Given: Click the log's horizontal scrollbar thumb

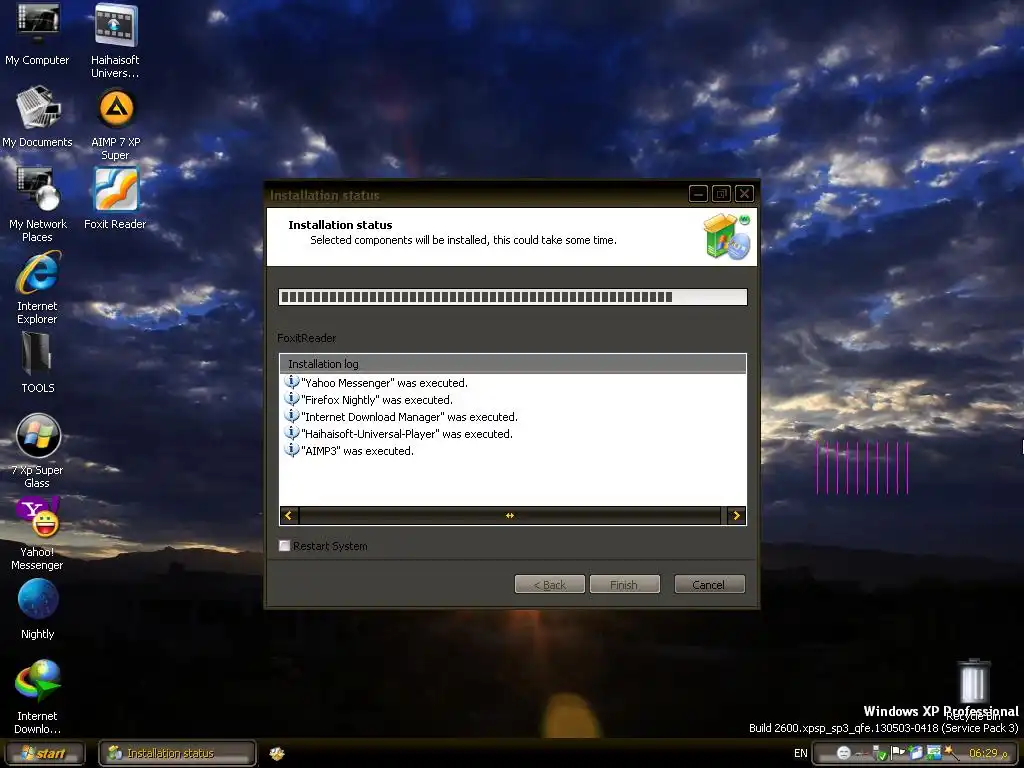Looking at the screenshot, I should click(509, 515).
